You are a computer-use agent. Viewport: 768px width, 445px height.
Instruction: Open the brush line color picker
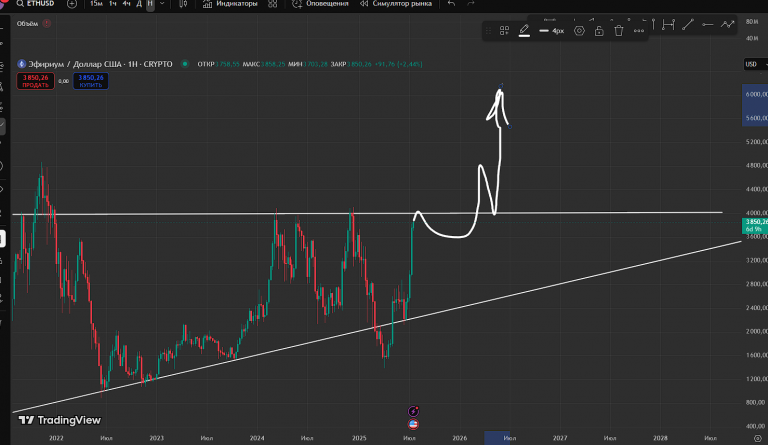pos(524,31)
